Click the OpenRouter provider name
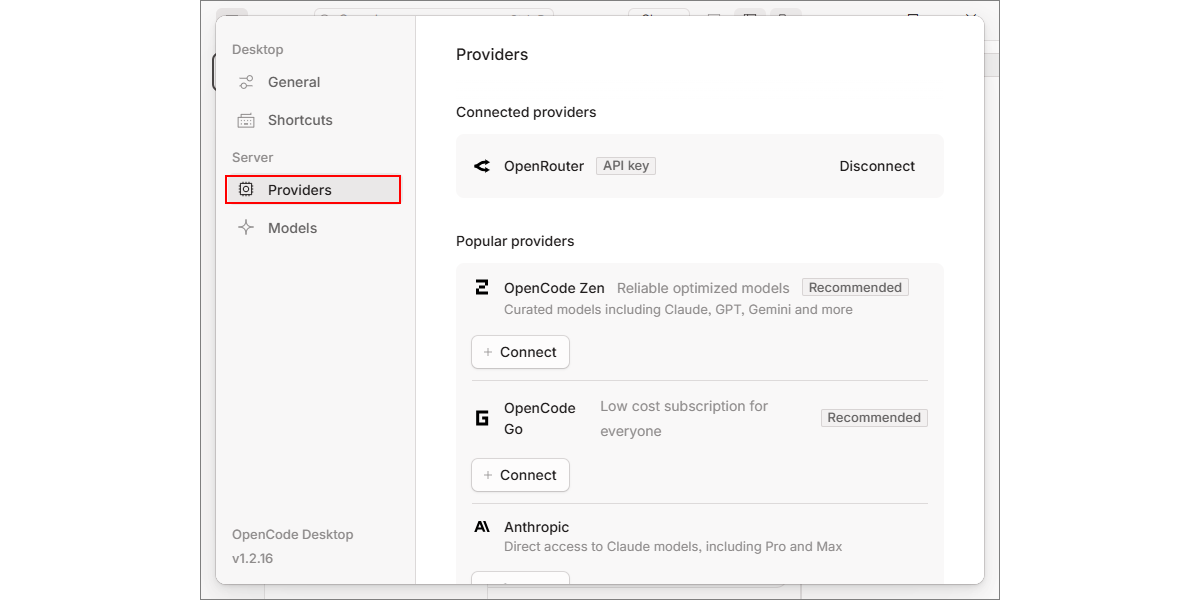Viewport: 1200px width, 600px height. tap(544, 166)
